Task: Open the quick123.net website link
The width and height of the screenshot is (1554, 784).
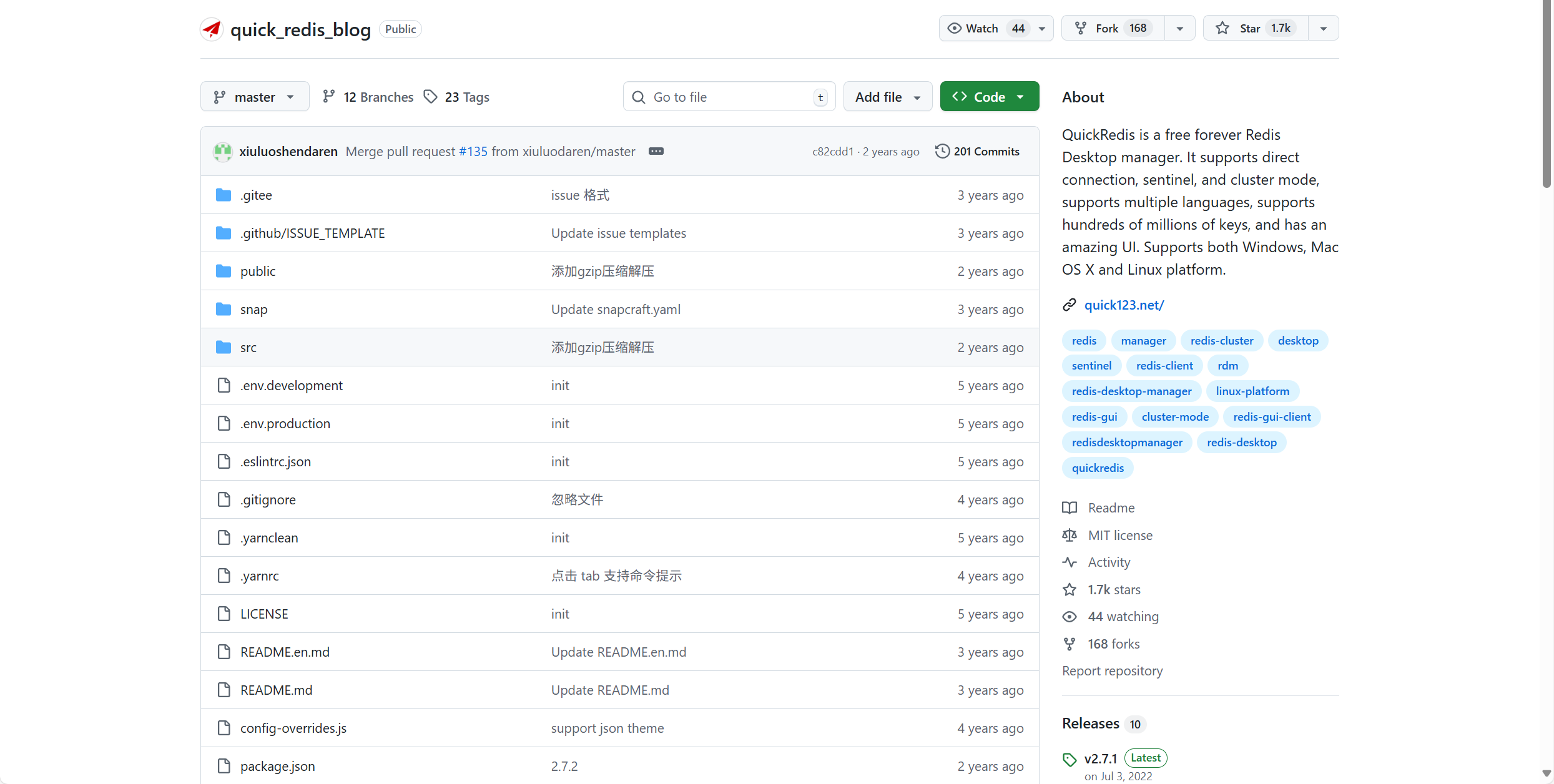Action: [1124, 305]
